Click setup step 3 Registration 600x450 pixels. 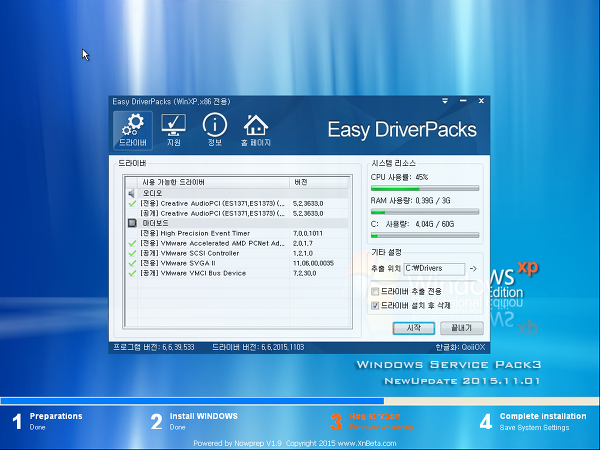click(372, 421)
